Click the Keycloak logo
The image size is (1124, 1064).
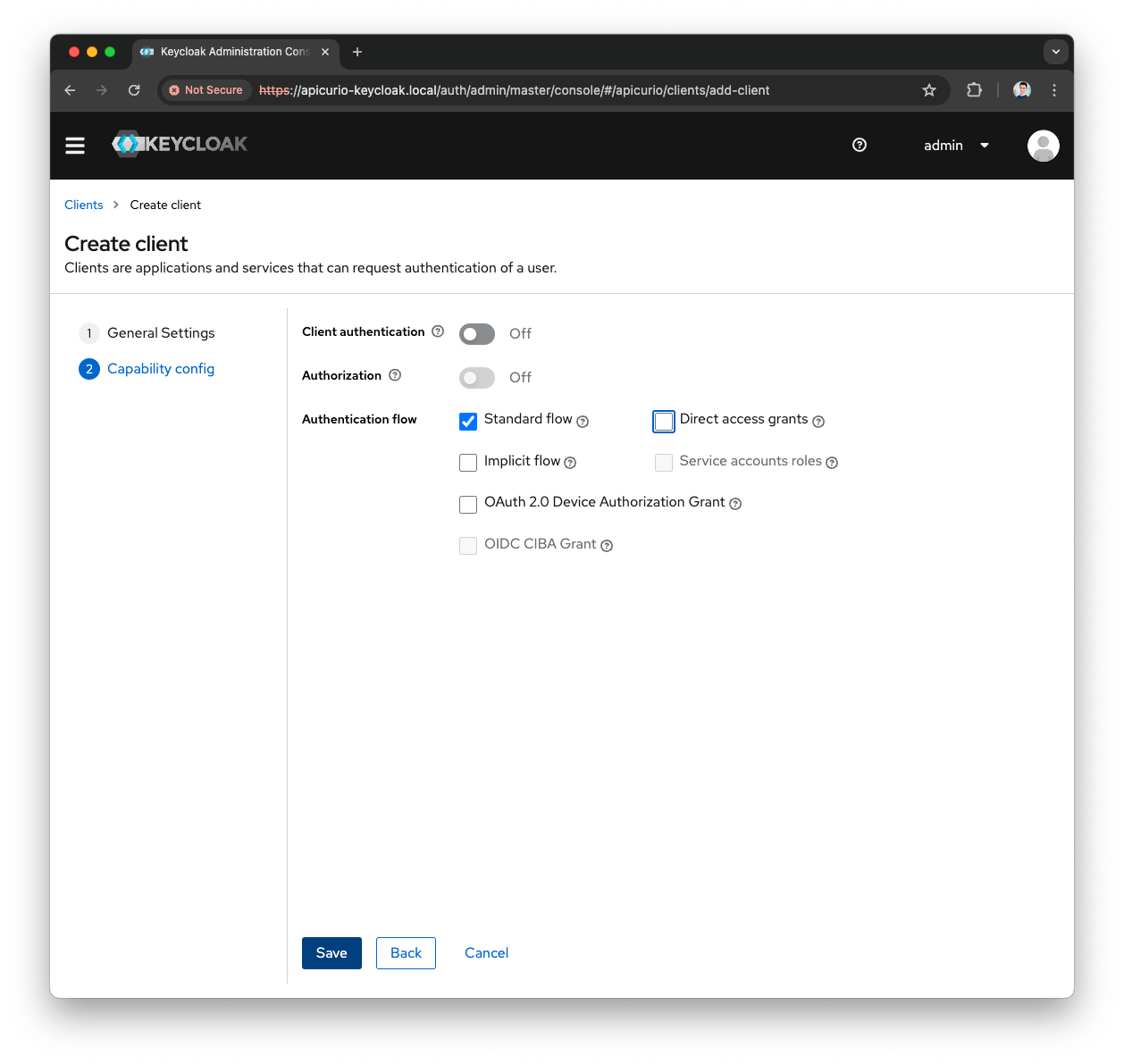click(179, 144)
